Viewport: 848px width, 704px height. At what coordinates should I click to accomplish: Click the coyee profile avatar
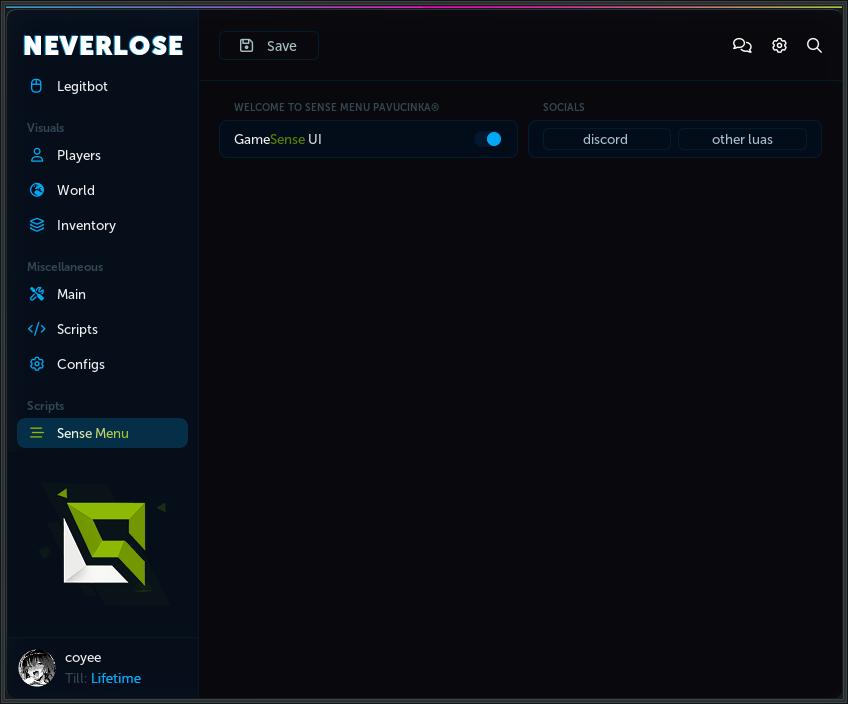[x=37, y=668]
